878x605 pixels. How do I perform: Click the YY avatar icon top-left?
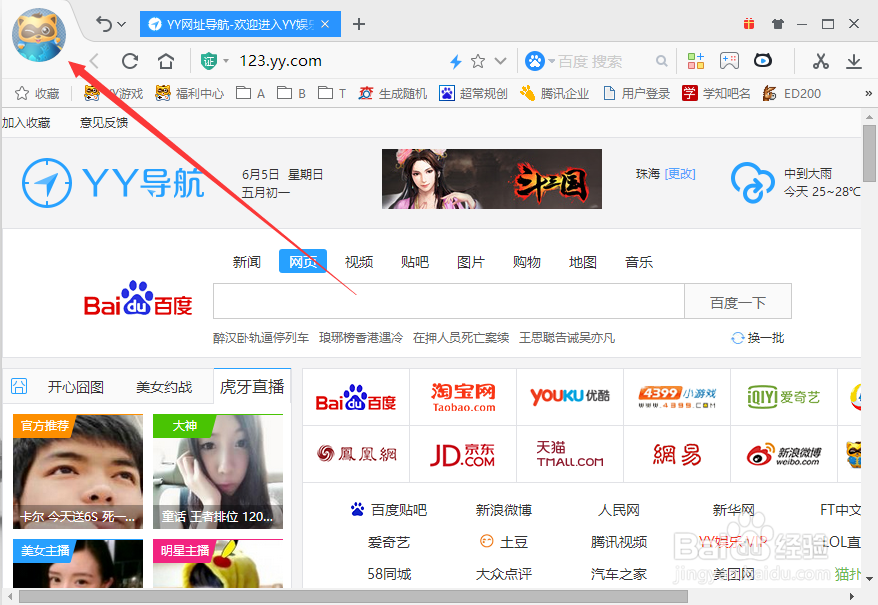38,34
